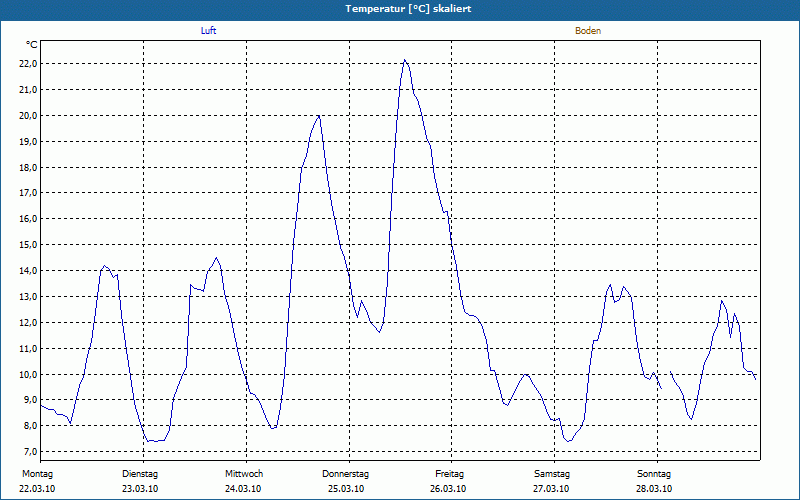
Task: Click the '13,0' y-axis value
Action: (28, 296)
